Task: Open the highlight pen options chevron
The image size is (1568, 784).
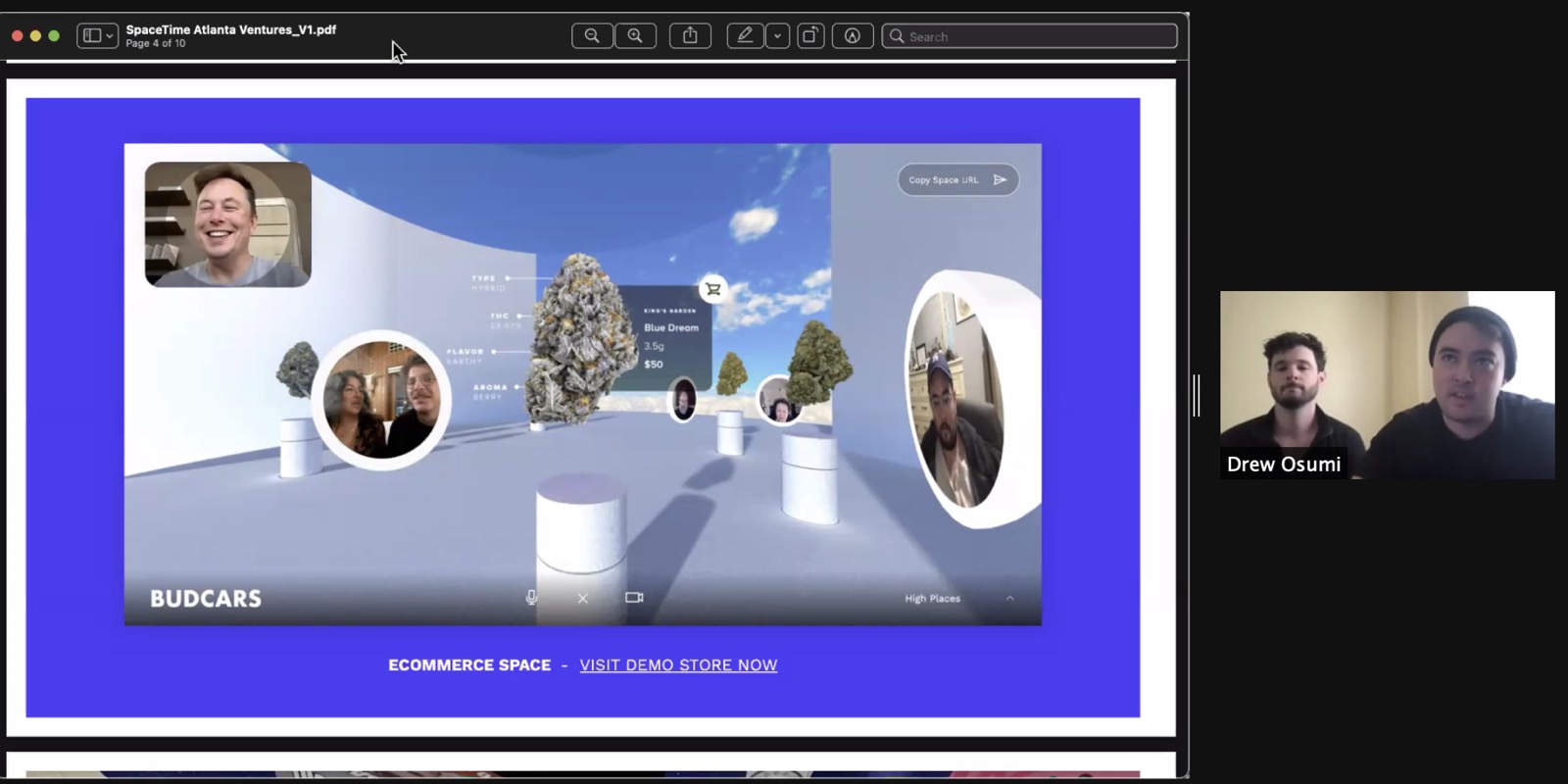Action: 777,36
